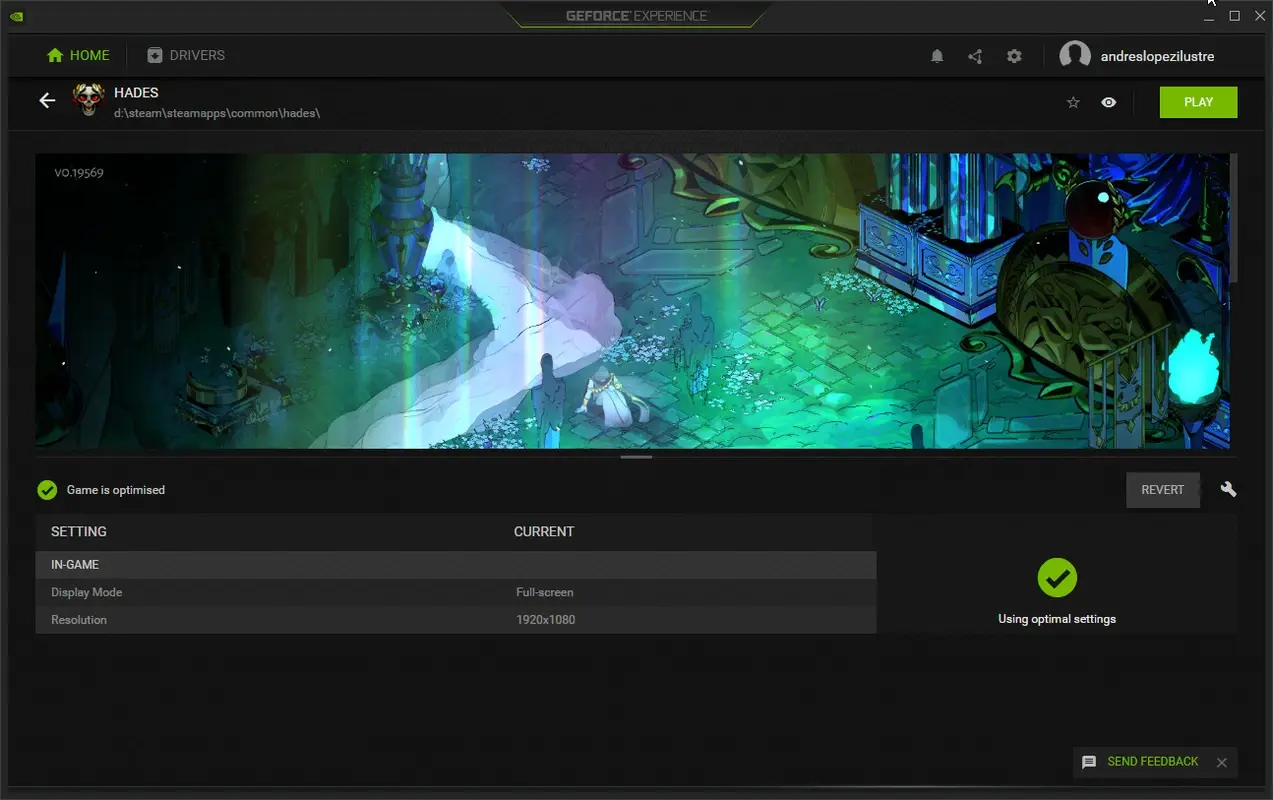This screenshot has width=1273, height=800.
Task: Go back using the arrow next to HADES
Action: [47, 100]
